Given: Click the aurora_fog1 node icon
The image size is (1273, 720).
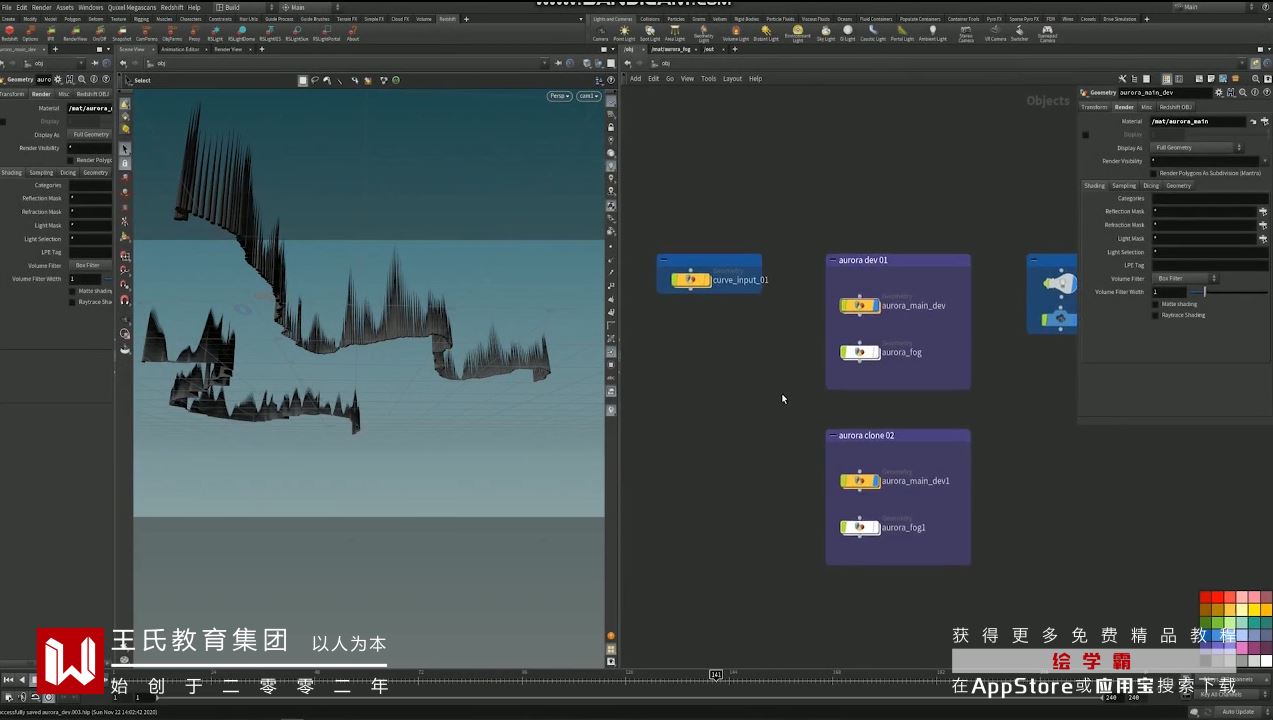Looking at the screenshot, I should coord(860,527).
